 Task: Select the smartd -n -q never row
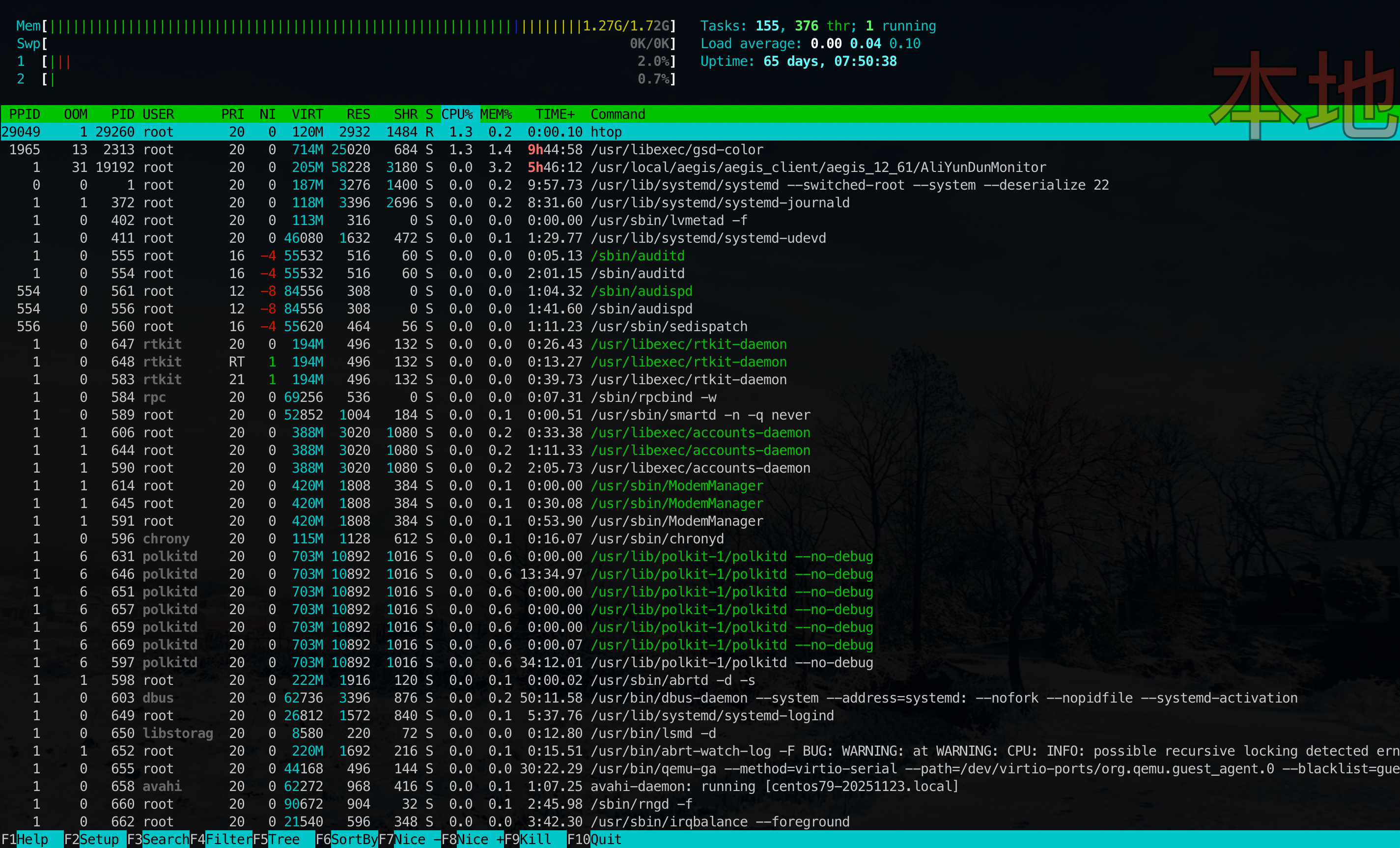700,415
